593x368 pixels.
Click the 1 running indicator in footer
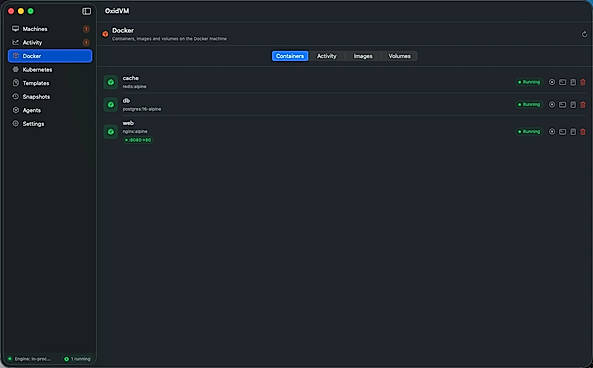point(78,359)
